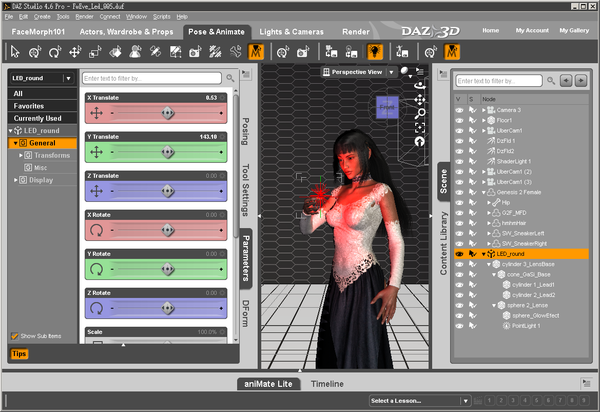Image resolution: width=600 pixels, height=412 pixels.
Task: Open the Select a Lesson dropdown
Action: tap(466, 401)
